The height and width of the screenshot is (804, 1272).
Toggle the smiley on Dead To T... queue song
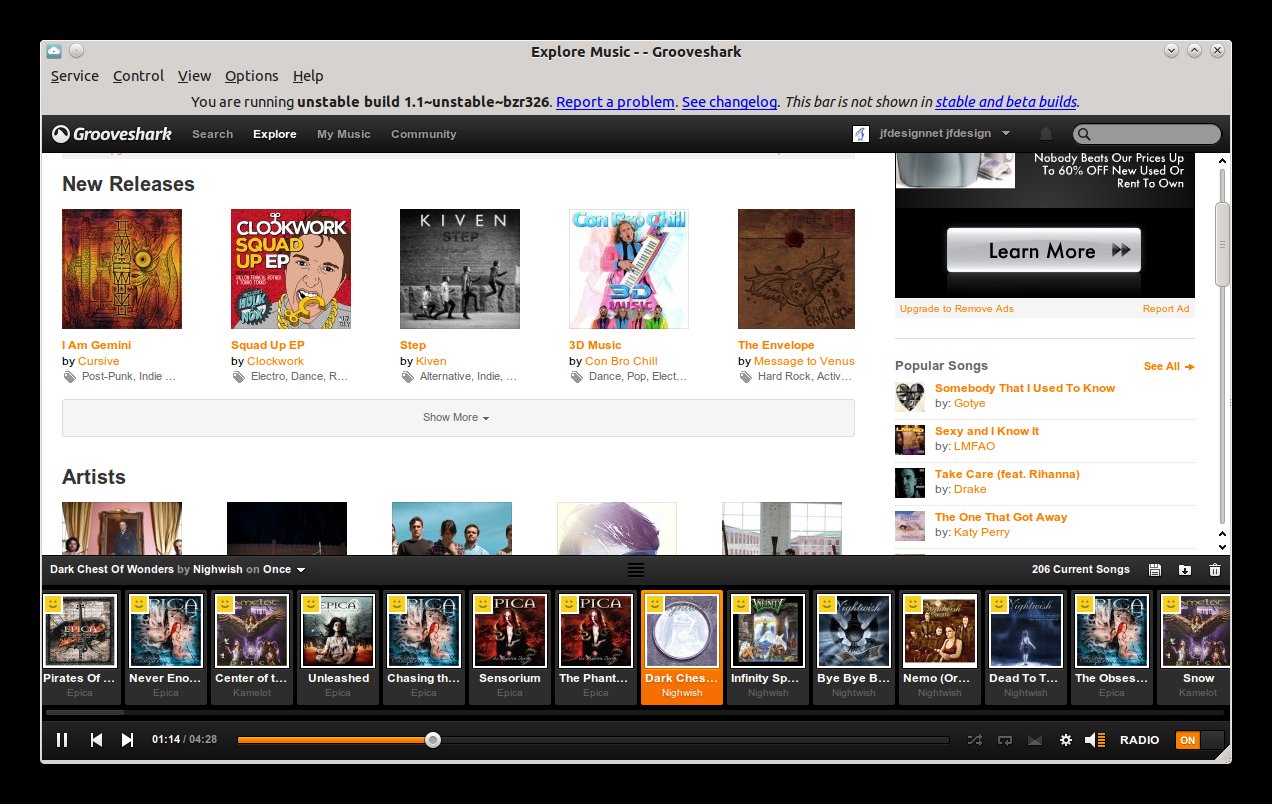[x=999, y=604]
